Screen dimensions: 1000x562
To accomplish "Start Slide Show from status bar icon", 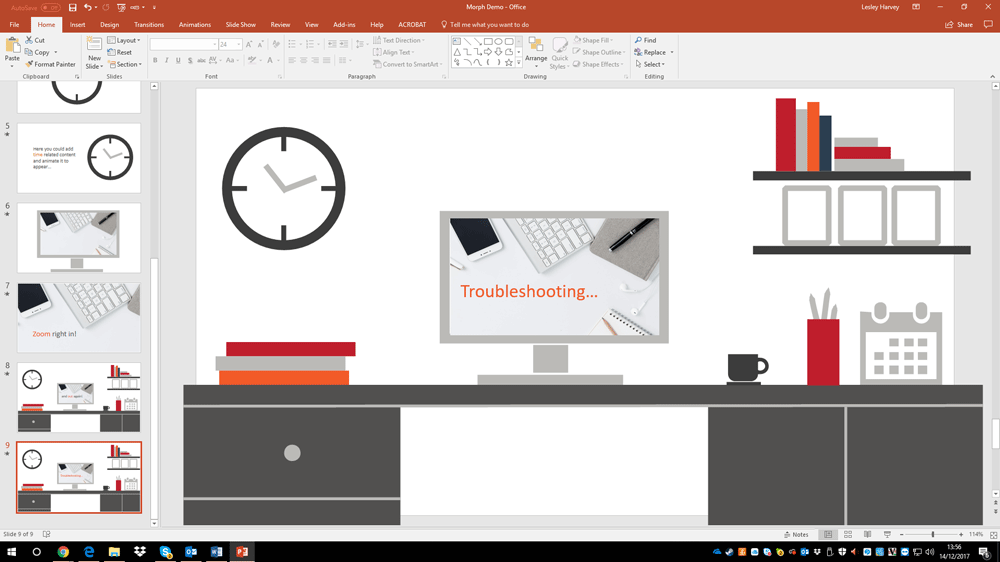I will [x=887, y=535].
